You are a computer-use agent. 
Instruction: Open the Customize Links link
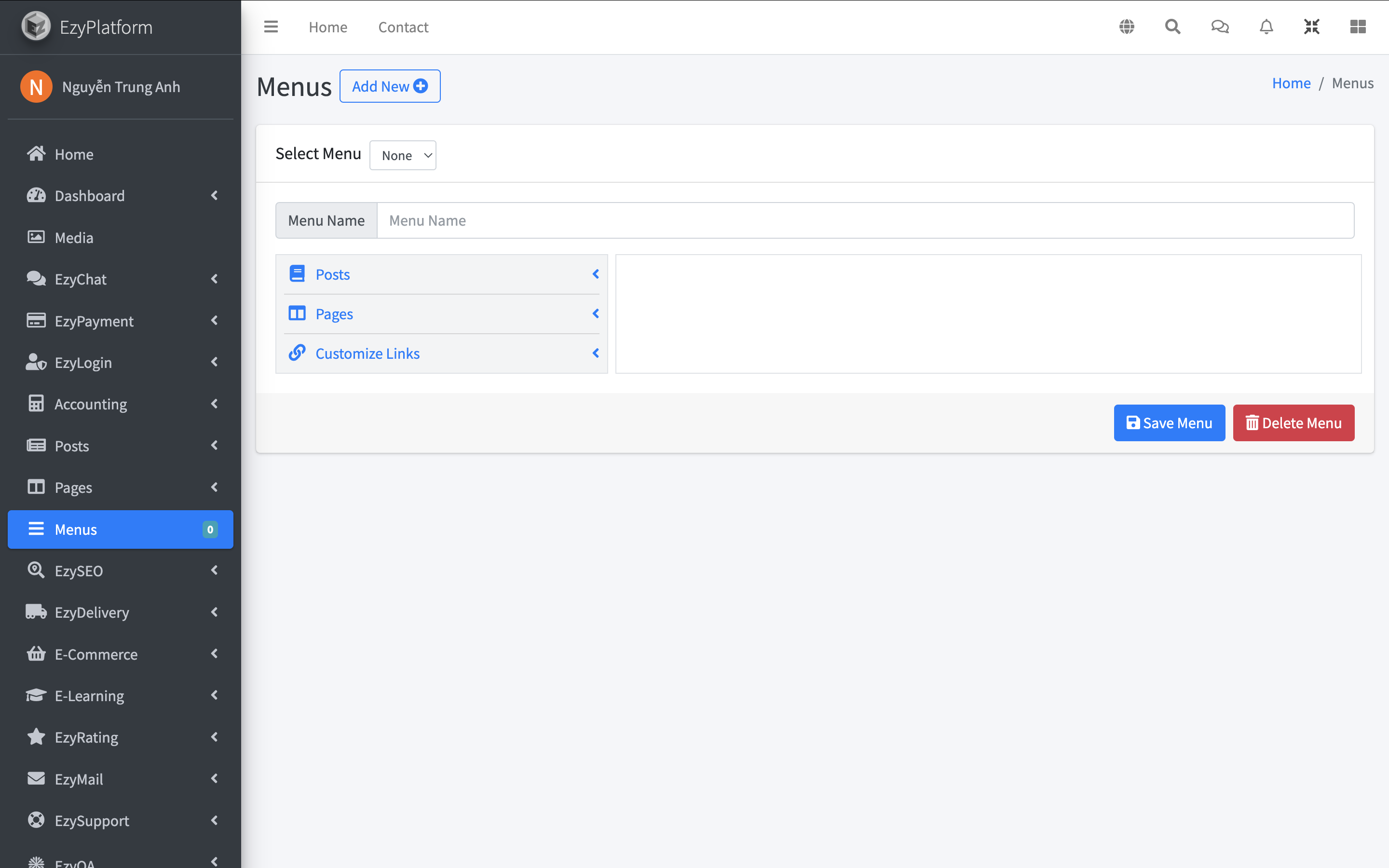(x=368, y=353)
